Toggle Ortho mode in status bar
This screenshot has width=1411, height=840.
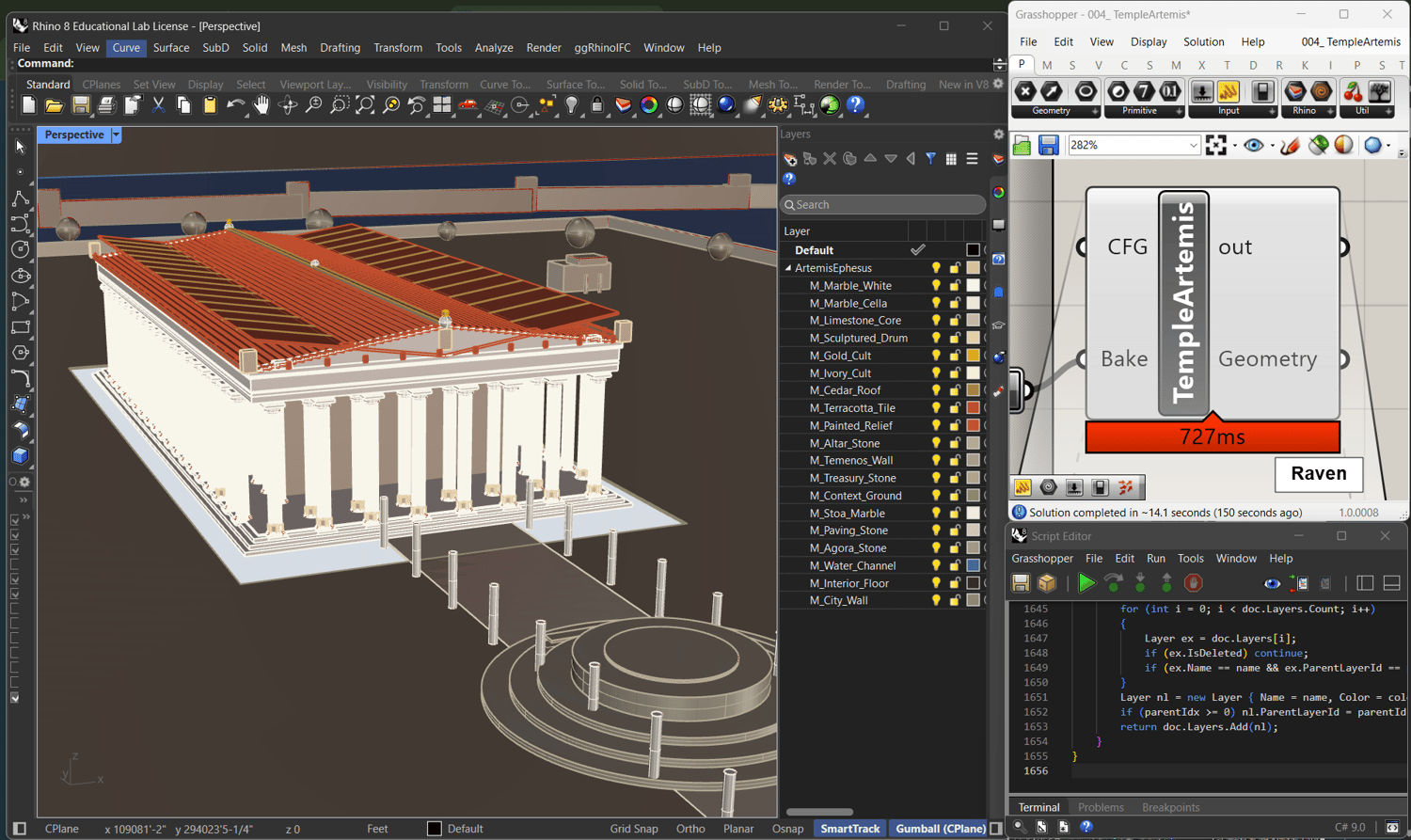point(690,829)
